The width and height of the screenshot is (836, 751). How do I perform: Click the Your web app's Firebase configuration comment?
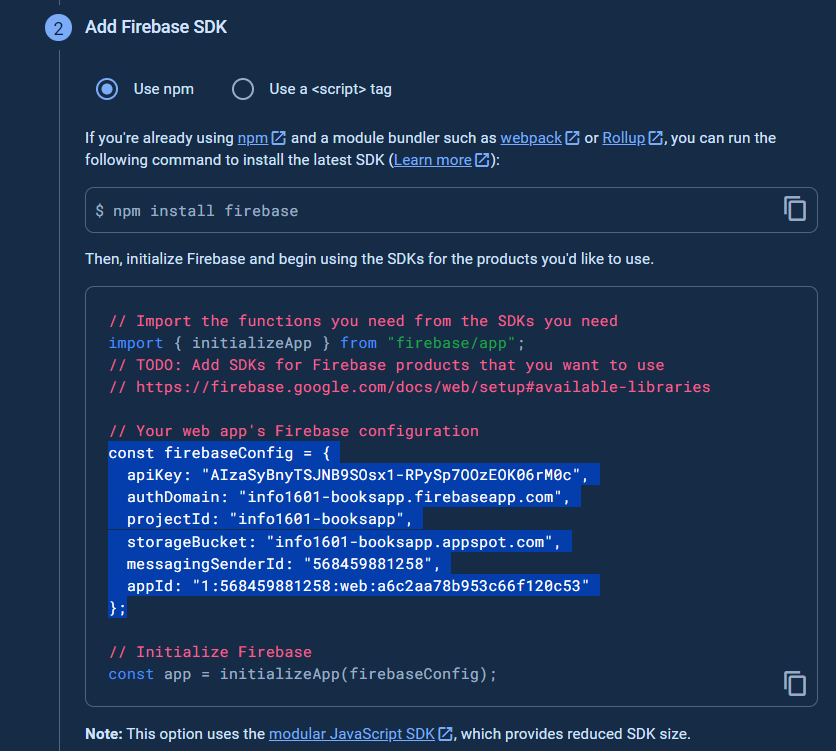[x=294, y=431]
